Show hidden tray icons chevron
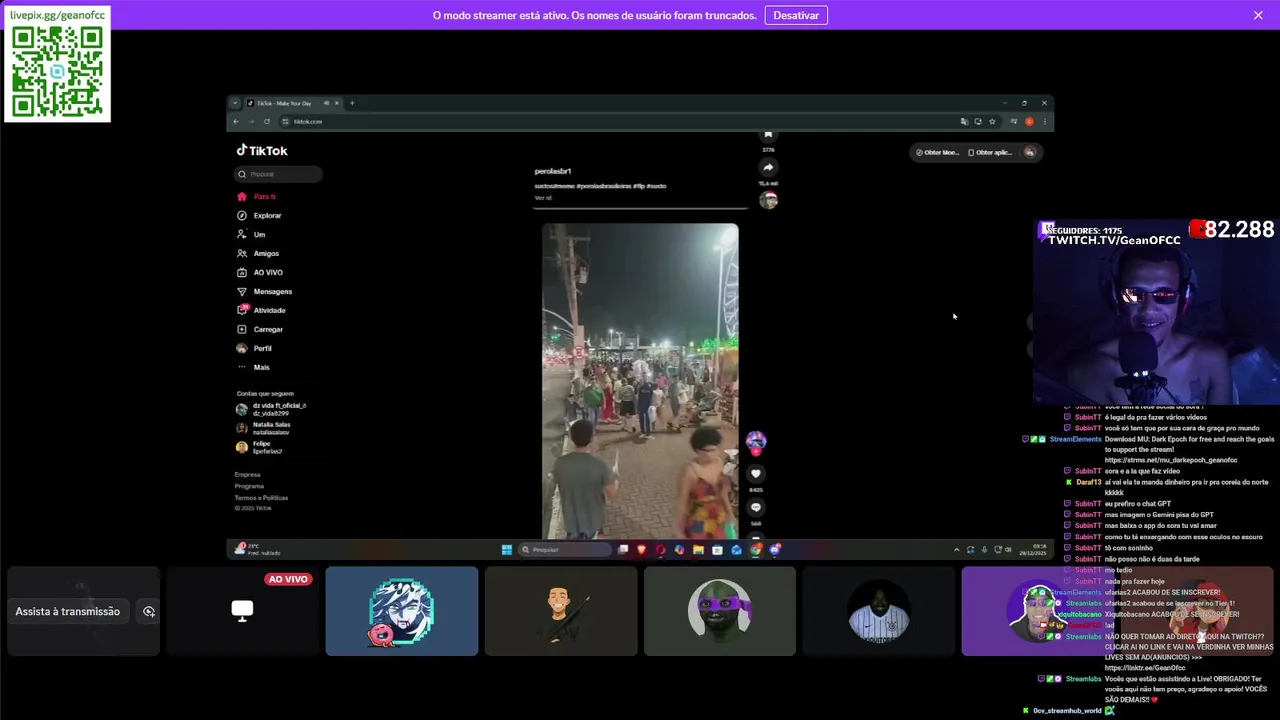The image size is (1280, 720). tap(957, 549)
